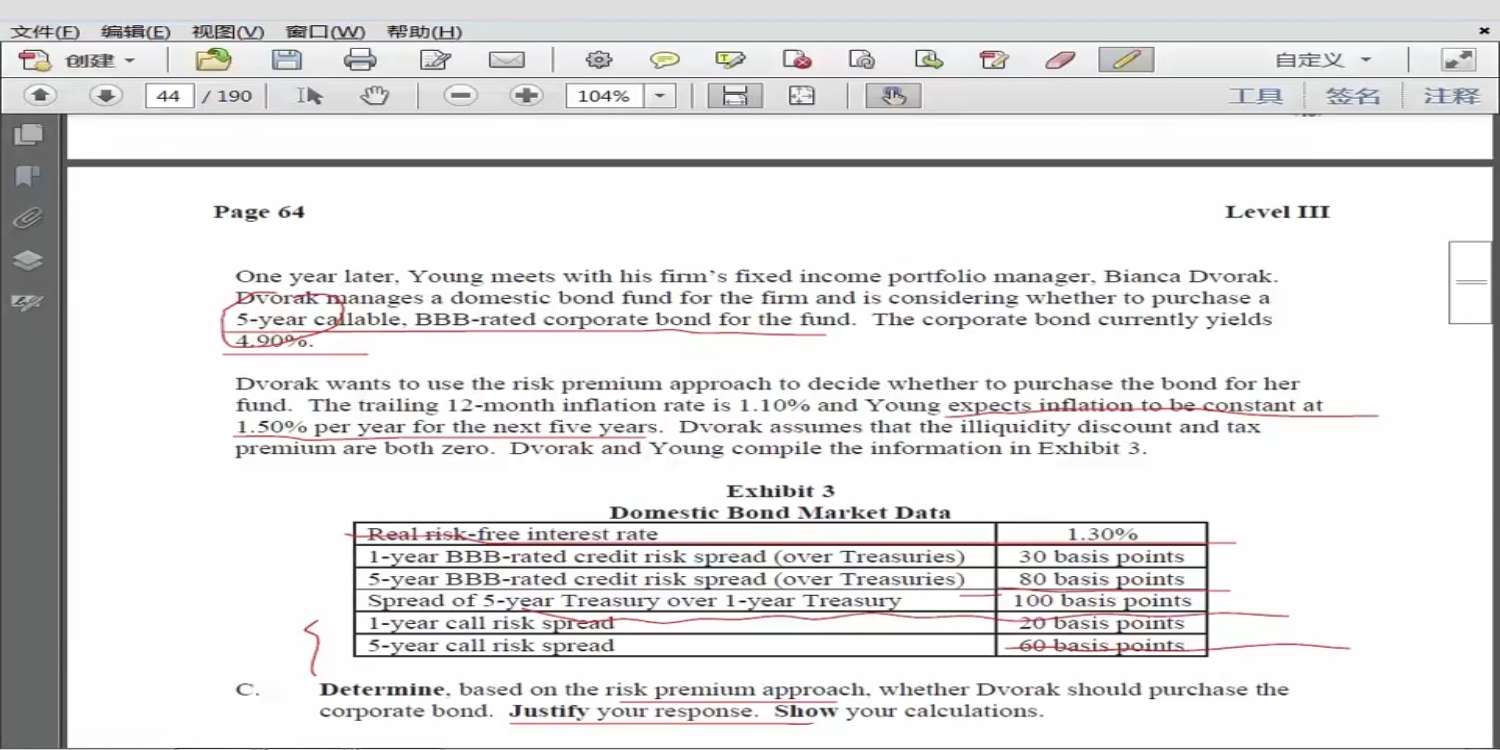The height and width of the screenshot is (750, 1500).
Task: Go to previous page with up arrow
Action: [x=40, y=96]
